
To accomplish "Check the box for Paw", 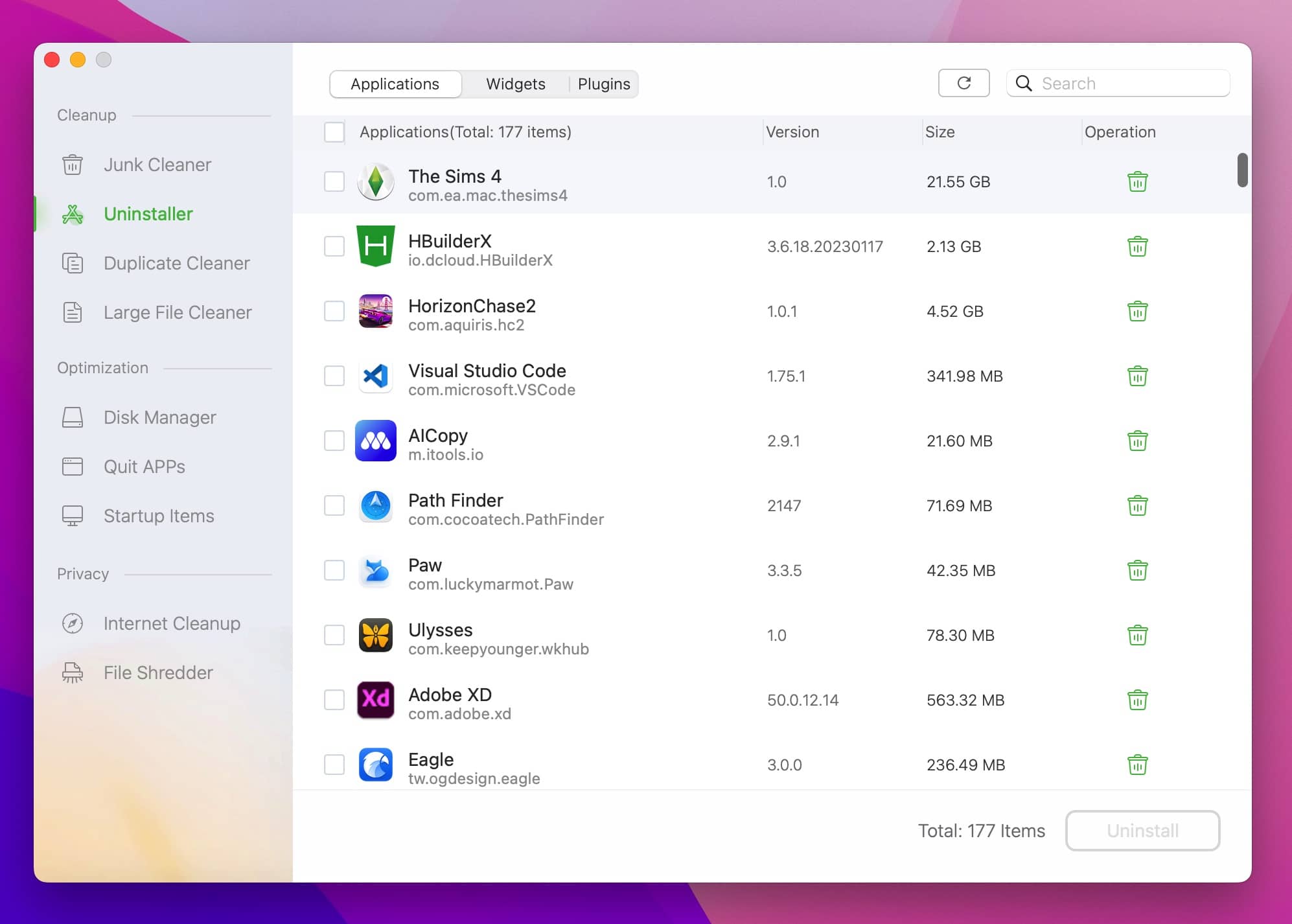I will point(334,570).
